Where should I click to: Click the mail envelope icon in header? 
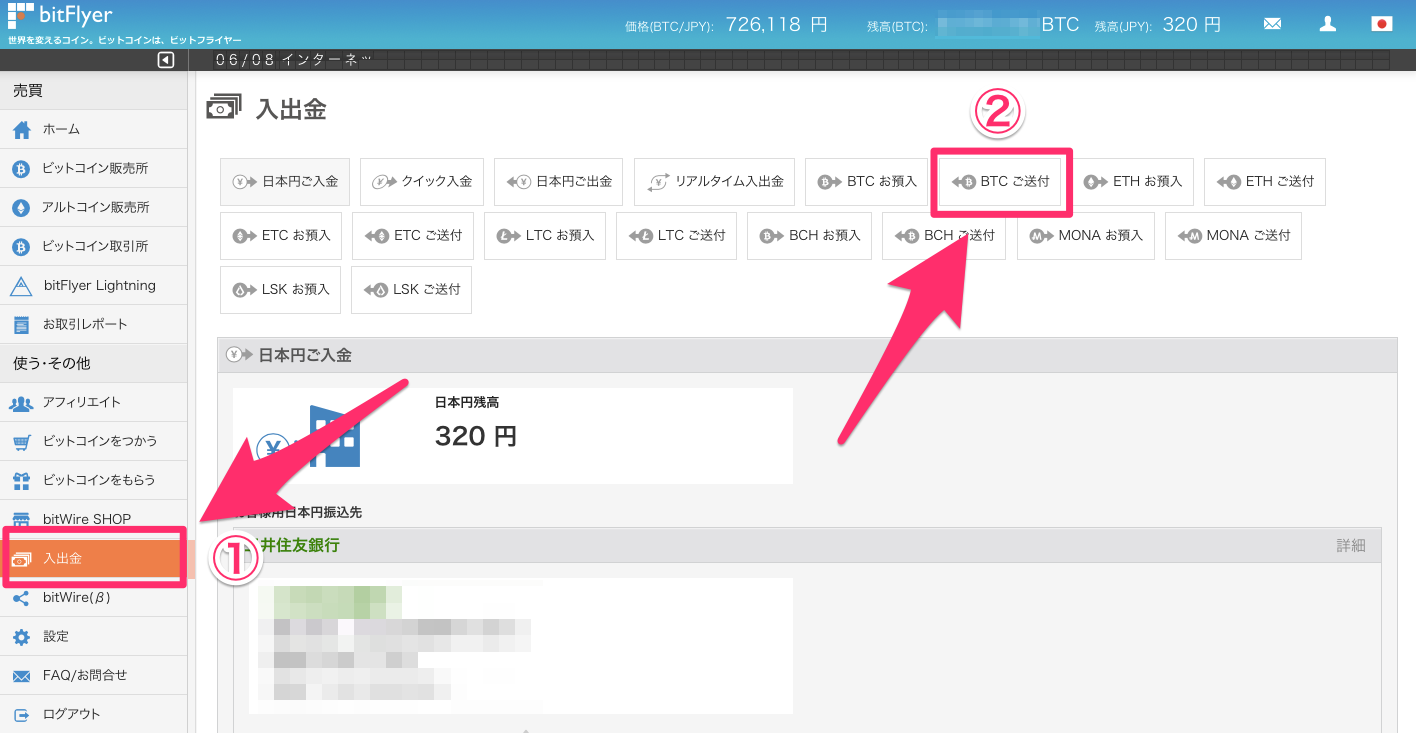(x=1272, y=24)
